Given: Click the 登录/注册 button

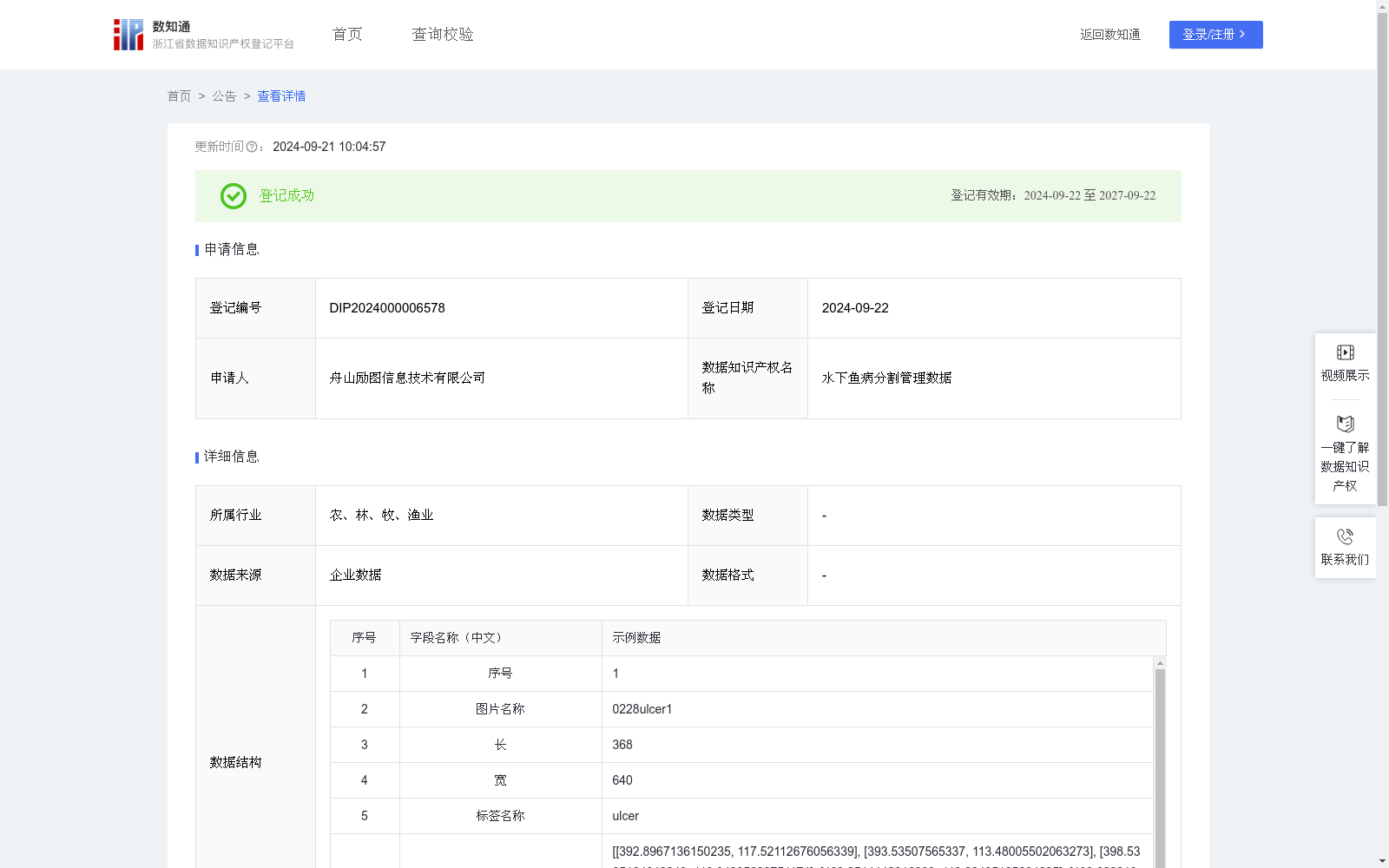Looking at the screenshot, I should (x=1215, y=35).
